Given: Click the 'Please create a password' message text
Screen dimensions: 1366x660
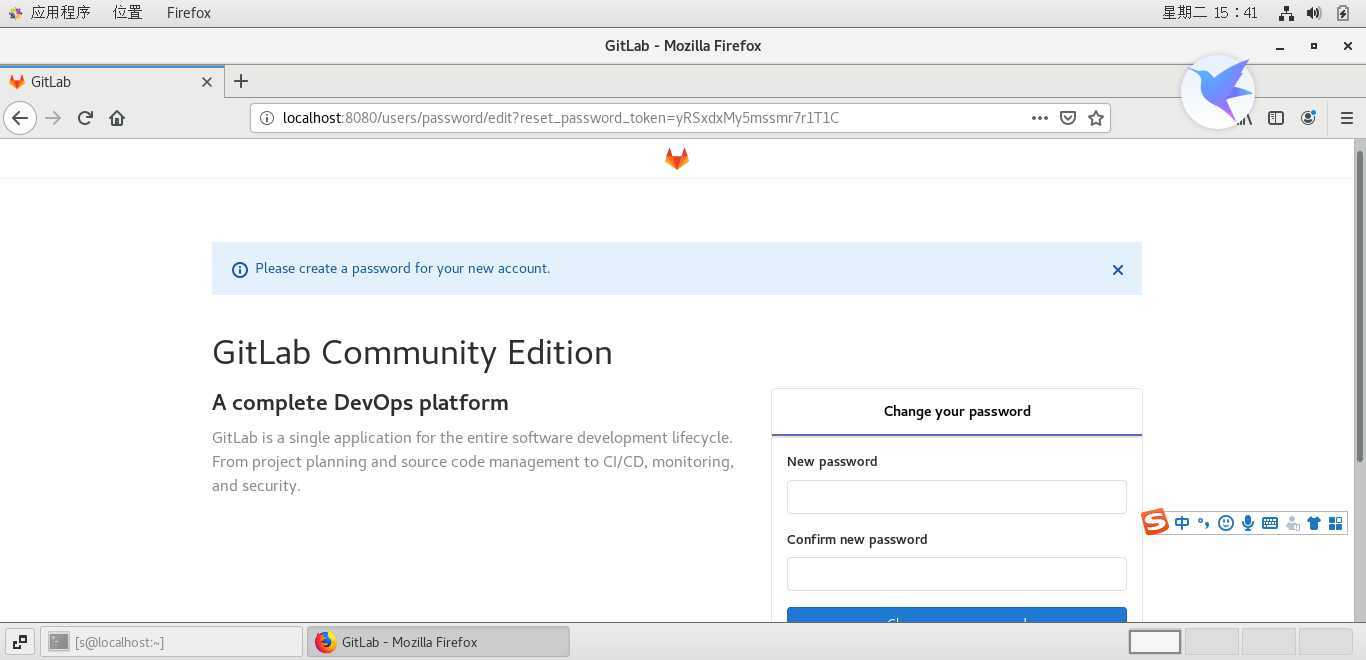Looking at the screenshot, I should (x=402, y=268).
